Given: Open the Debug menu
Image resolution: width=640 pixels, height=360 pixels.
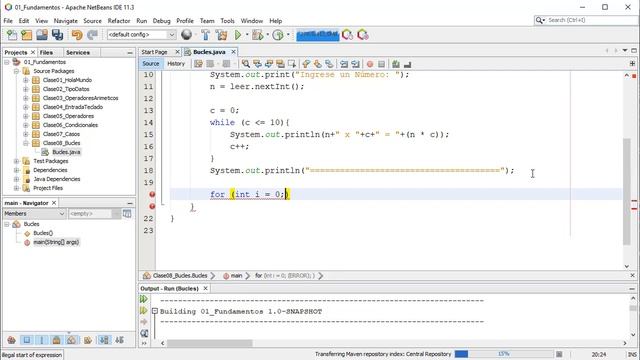Looking at the screenshot, I should (x=162, y=21).
